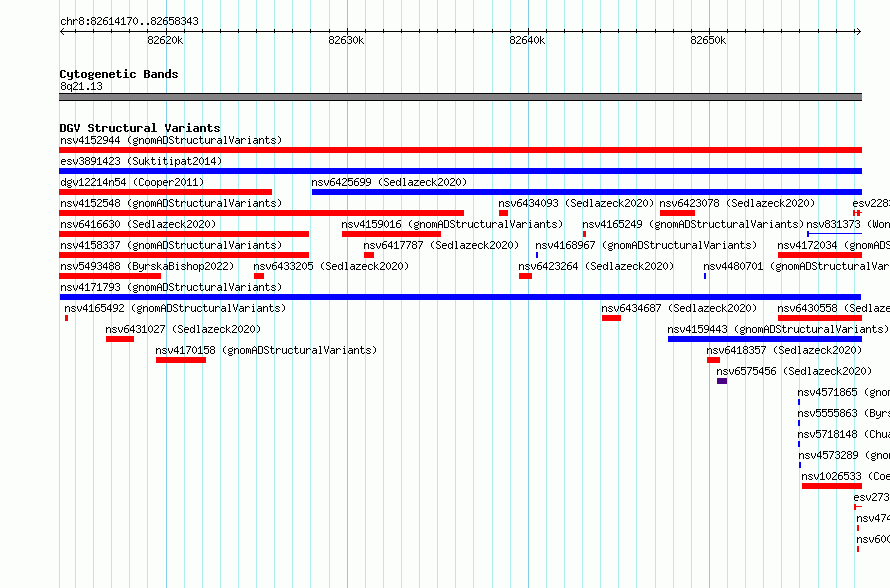Click the nsv4152548 red variant bar
Screen dimensions: 890x588
click(x=261, y=213)
